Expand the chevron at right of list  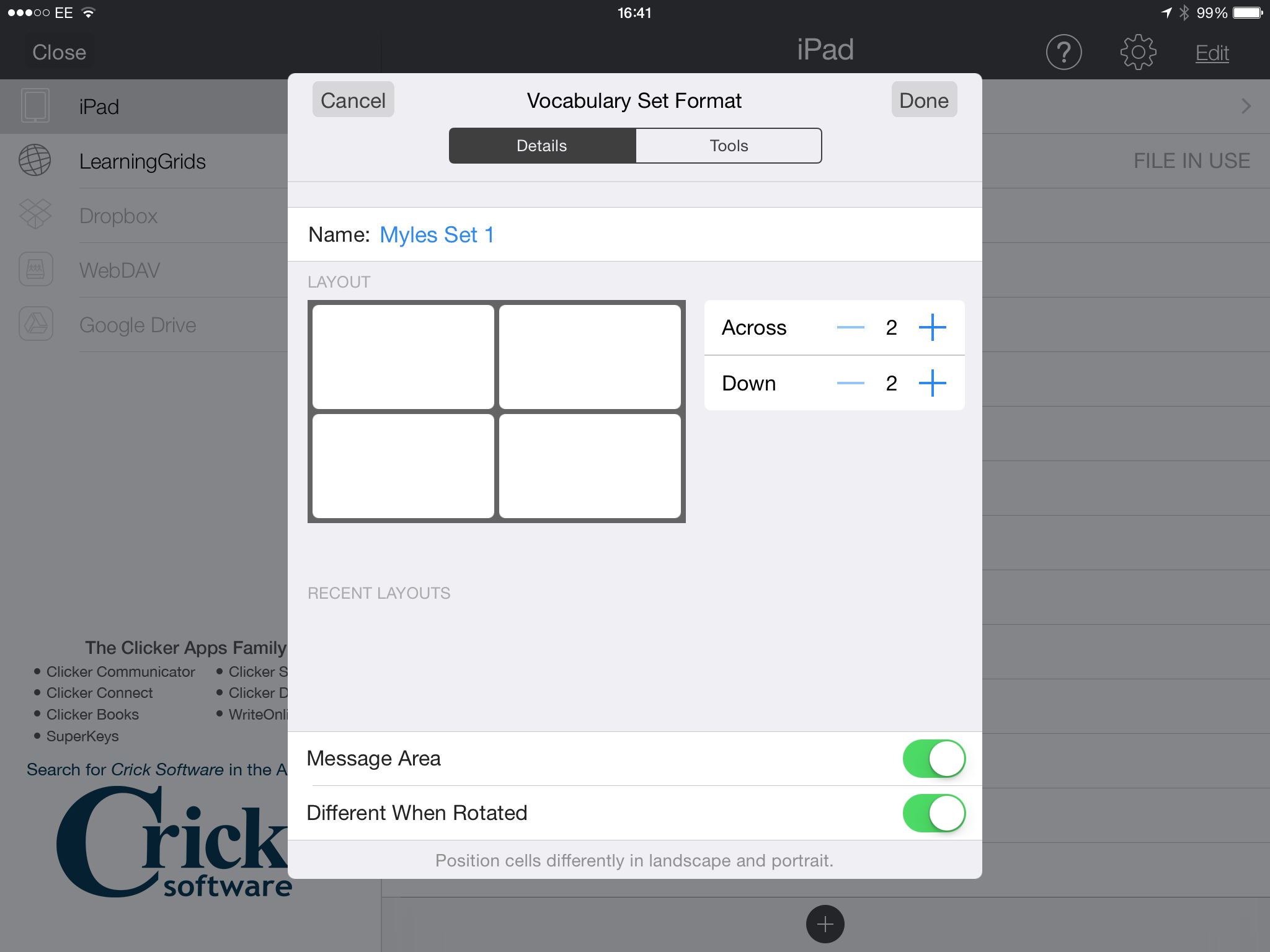pos(1246,106)
